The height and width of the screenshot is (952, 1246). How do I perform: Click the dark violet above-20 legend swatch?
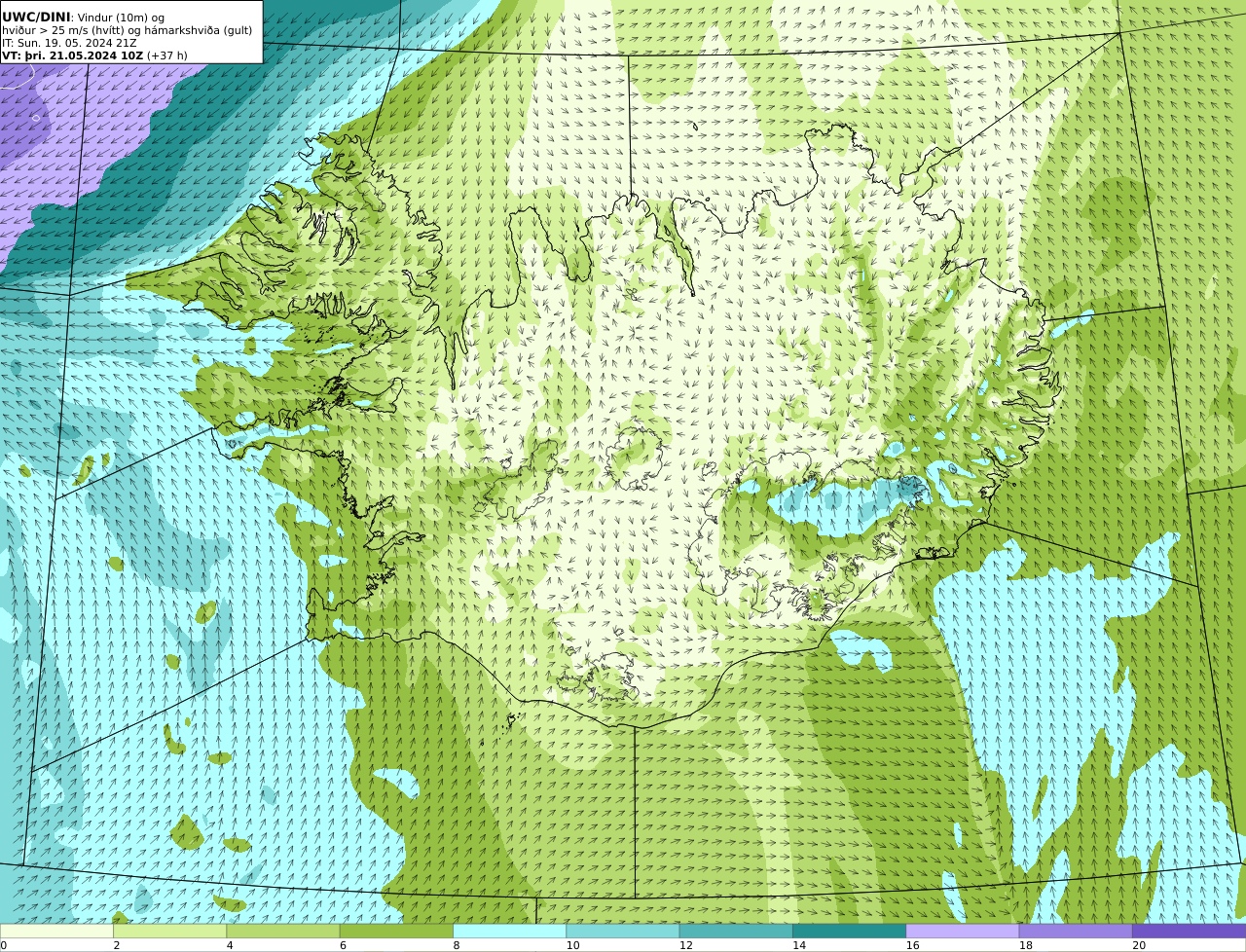click(x=1189, y=931)
